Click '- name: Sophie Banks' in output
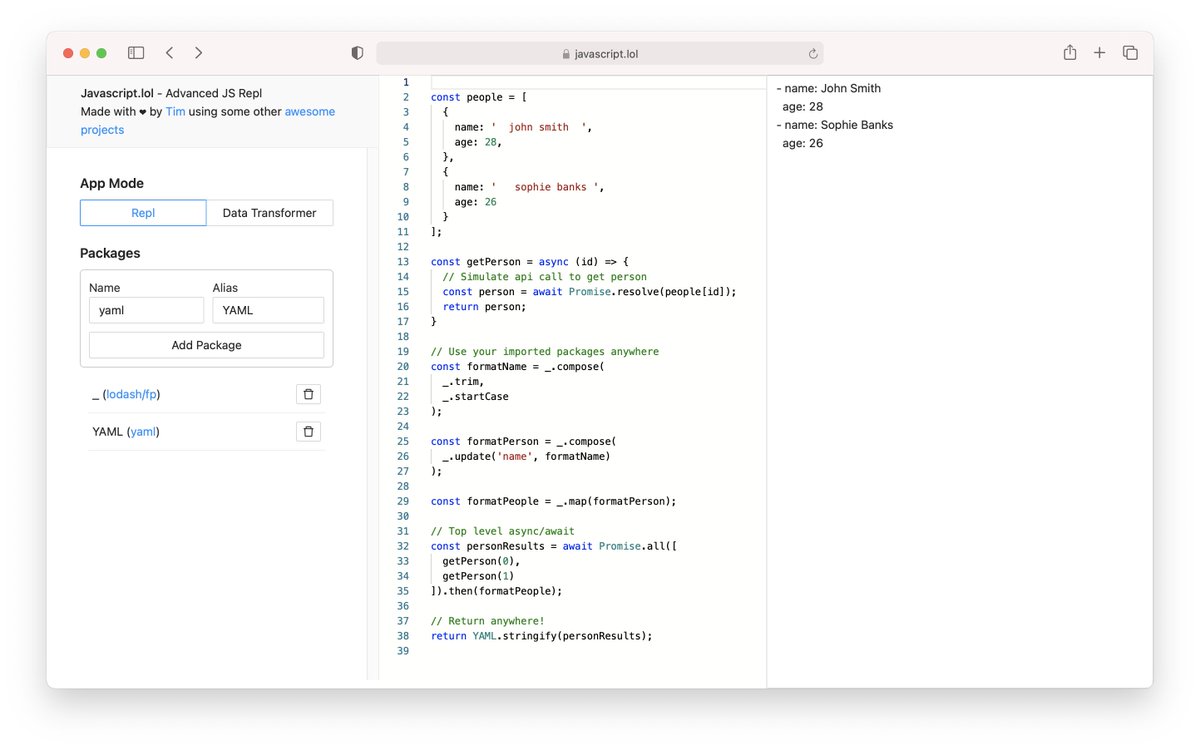The width and height of the screenshot is (1200, 750). click(x=835, y=125)
